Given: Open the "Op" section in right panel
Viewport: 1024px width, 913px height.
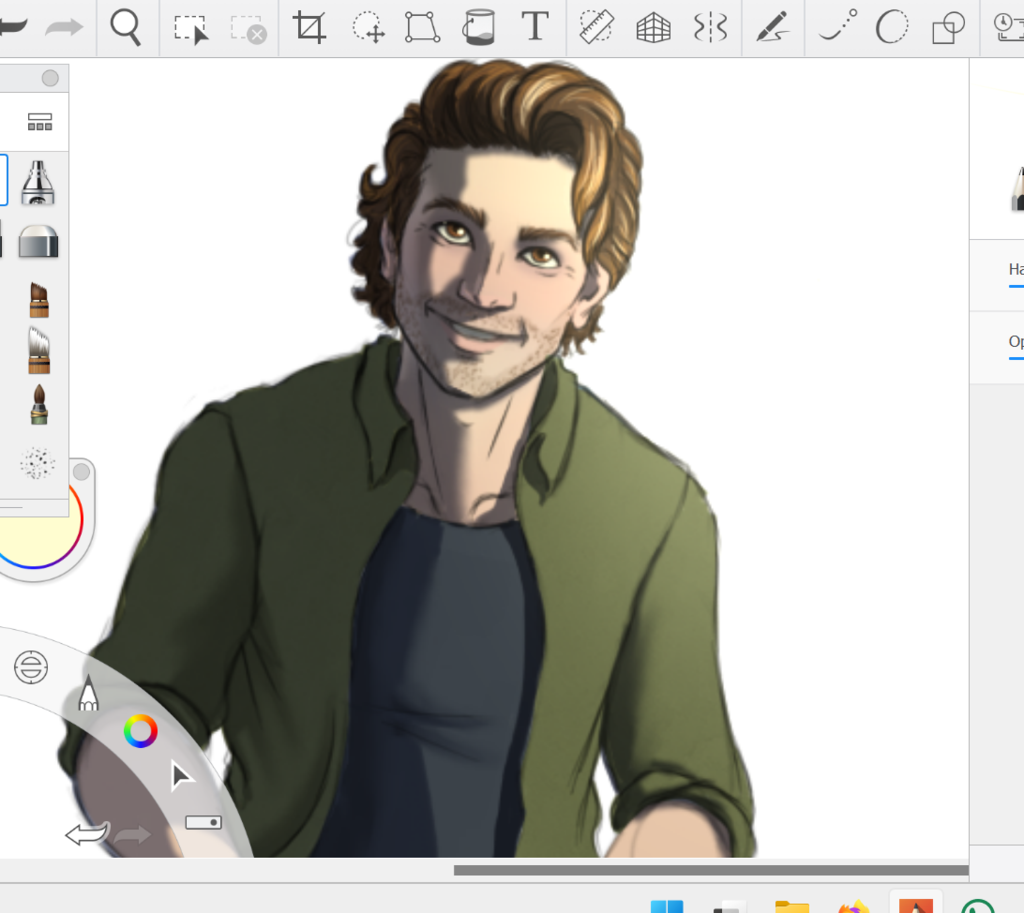Looking at the screenshot, I should pos(1016,342).
